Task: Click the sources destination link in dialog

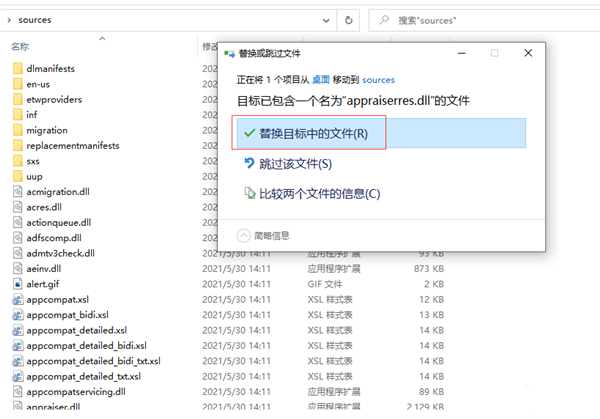Action: [379, 79]
